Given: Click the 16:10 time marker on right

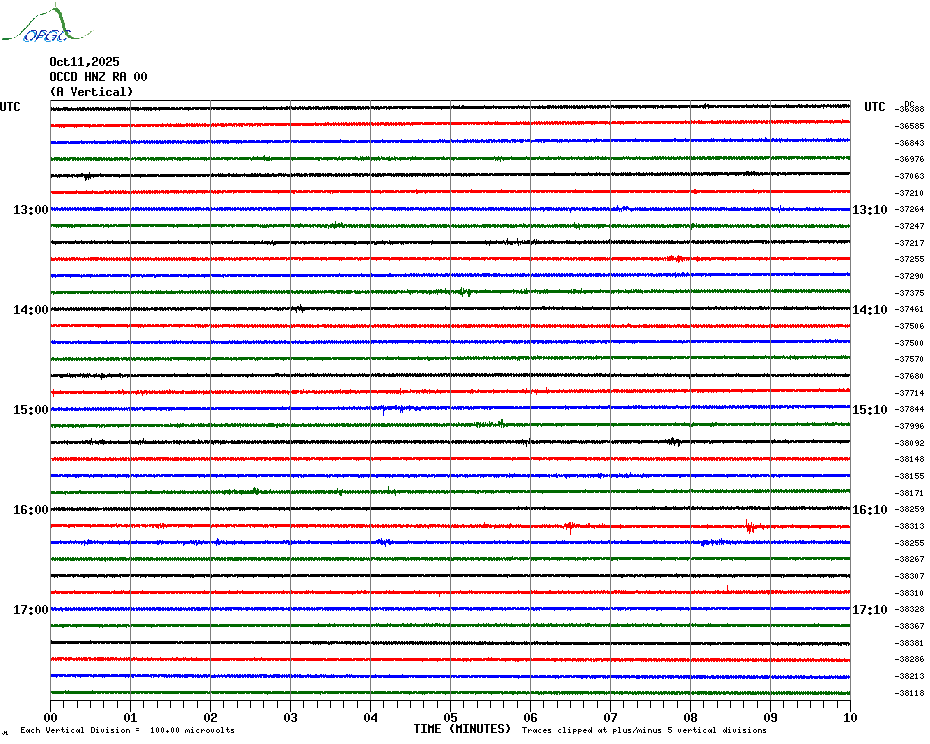Looking at the screenshot, I should (x=868, y=510).
